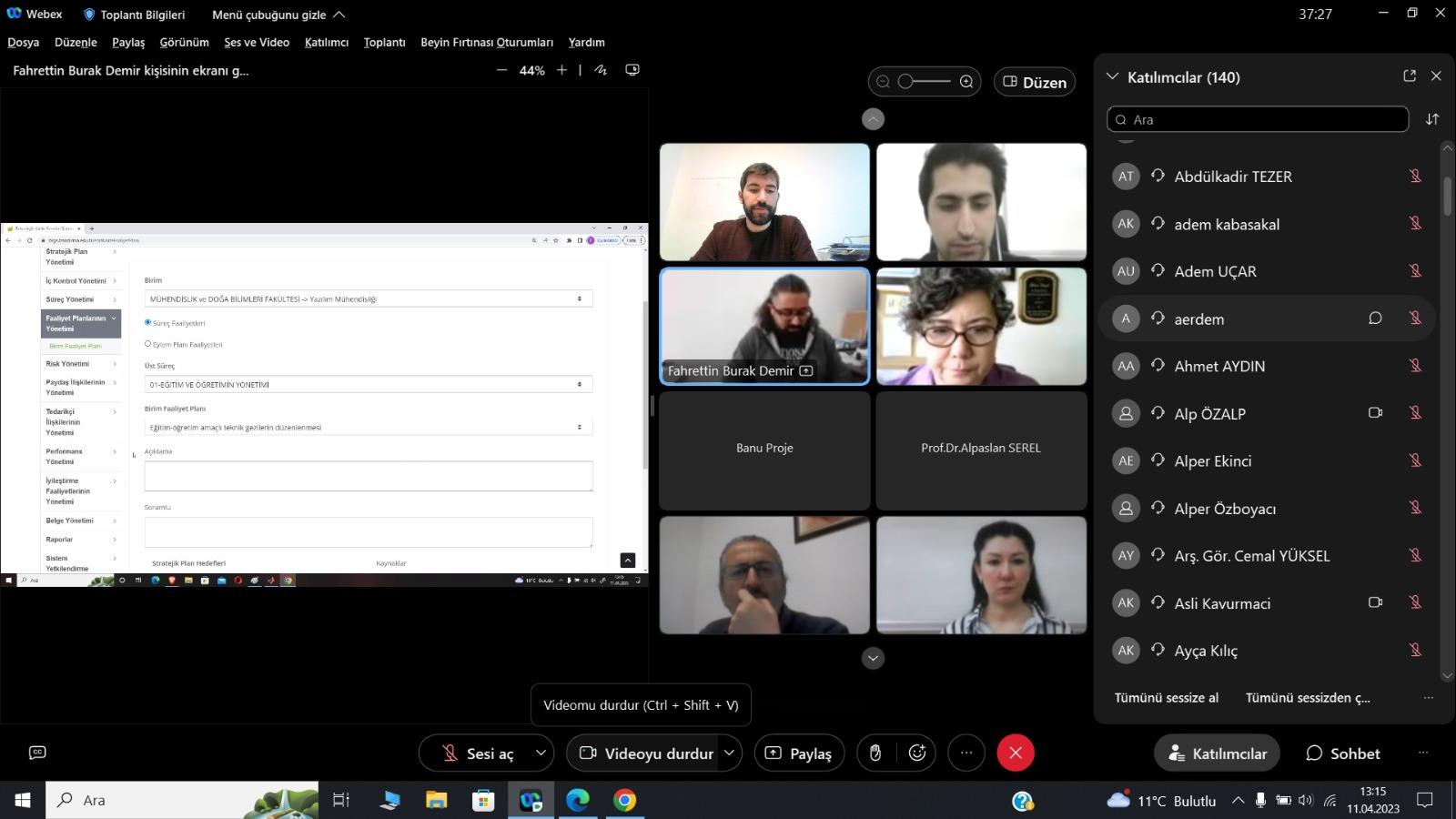The width and height of the screenshot is (1456, 819).
Task: Open Paylaş menu
Action: 128,42
